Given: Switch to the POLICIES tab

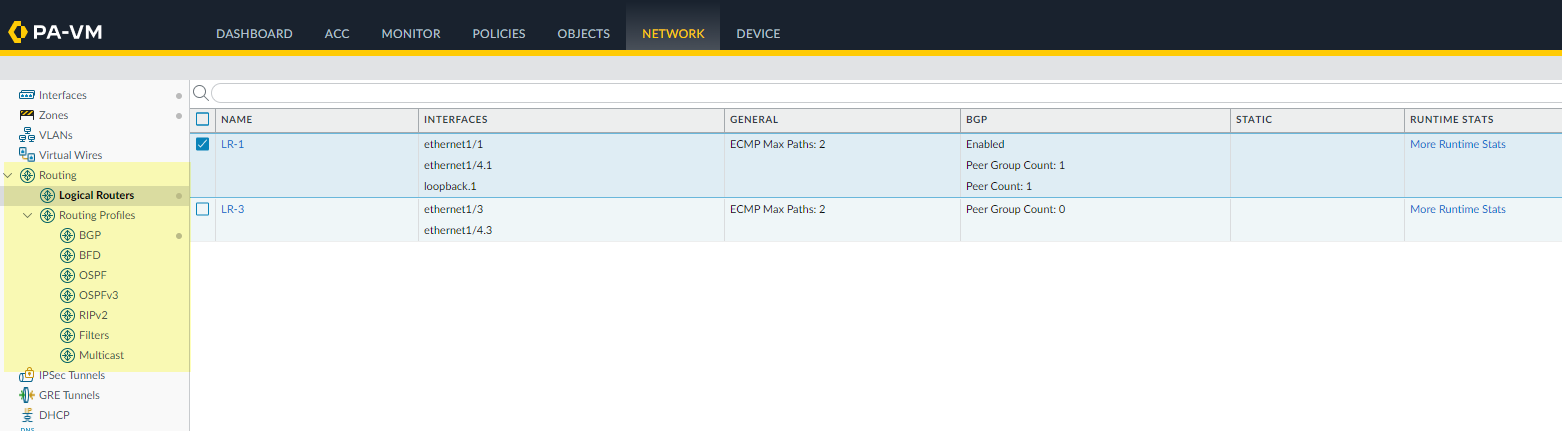Looking at the screenshot, I should pyautogui.click(x=498, y=33).
